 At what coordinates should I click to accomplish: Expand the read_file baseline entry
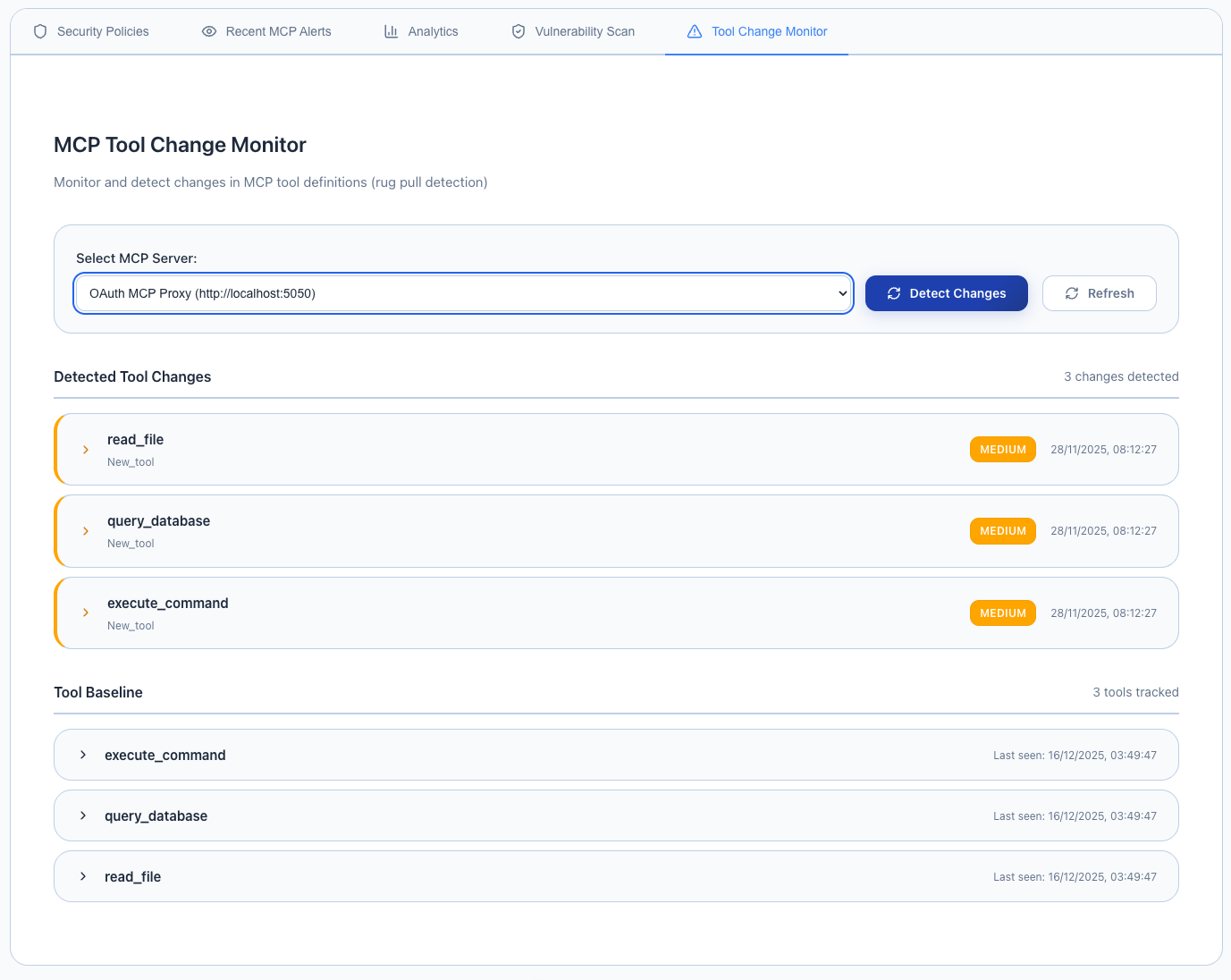(83, 876)
